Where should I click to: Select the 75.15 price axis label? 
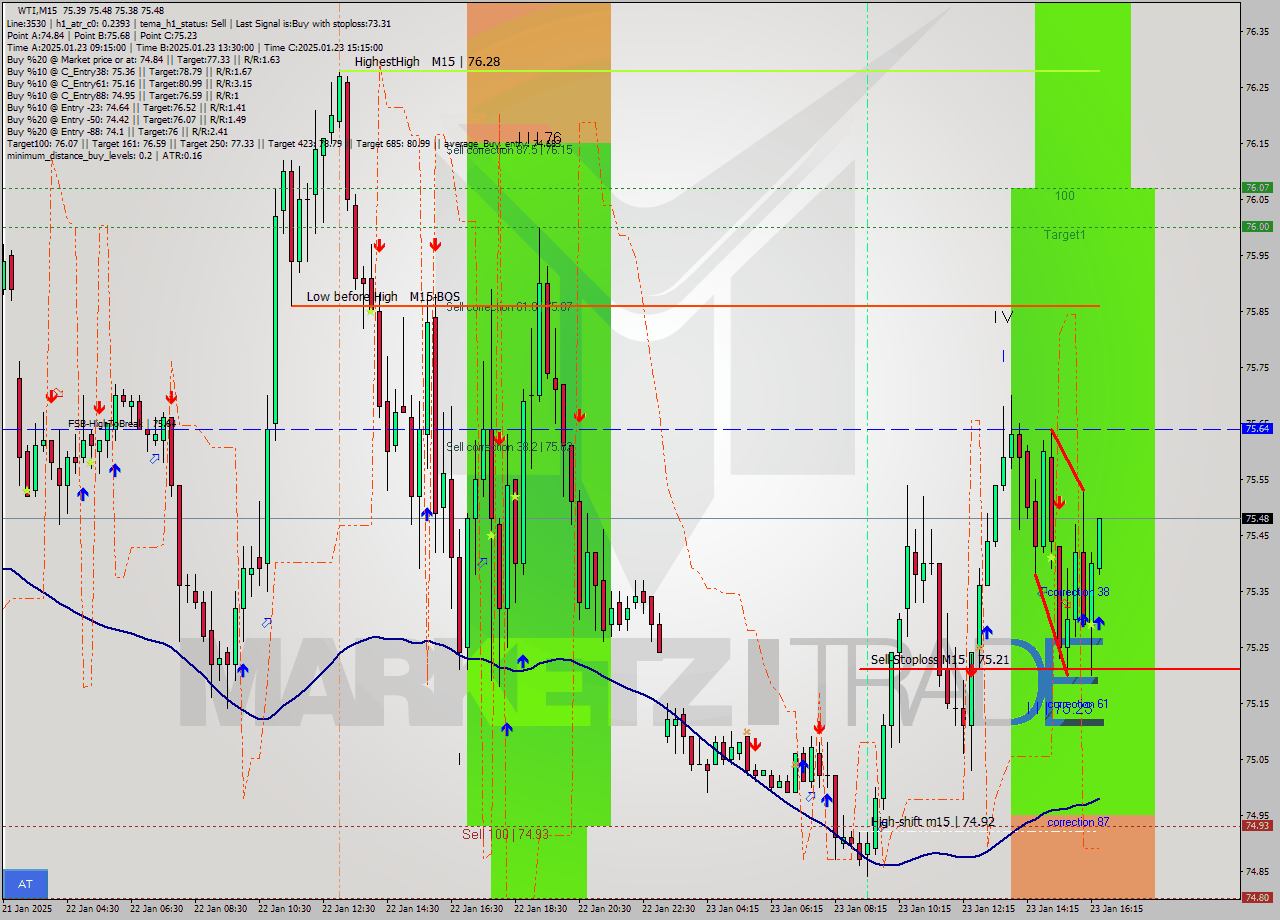coord(1256,703)
